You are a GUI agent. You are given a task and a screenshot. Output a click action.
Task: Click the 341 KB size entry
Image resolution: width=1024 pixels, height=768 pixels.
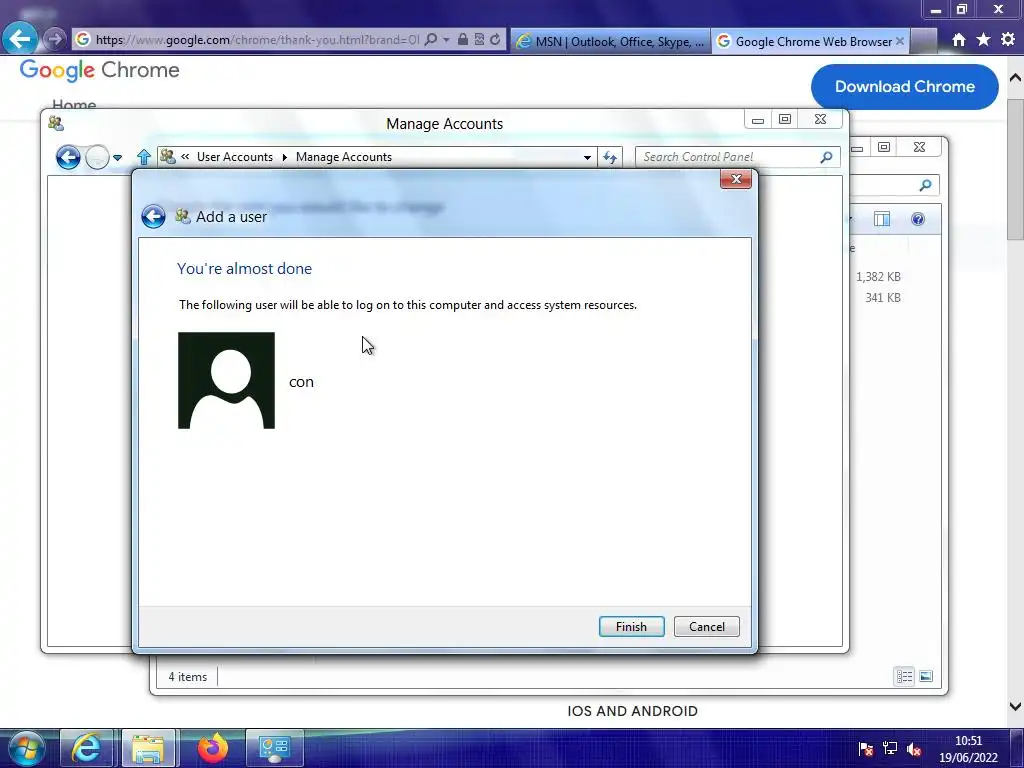tap(882, 297)
